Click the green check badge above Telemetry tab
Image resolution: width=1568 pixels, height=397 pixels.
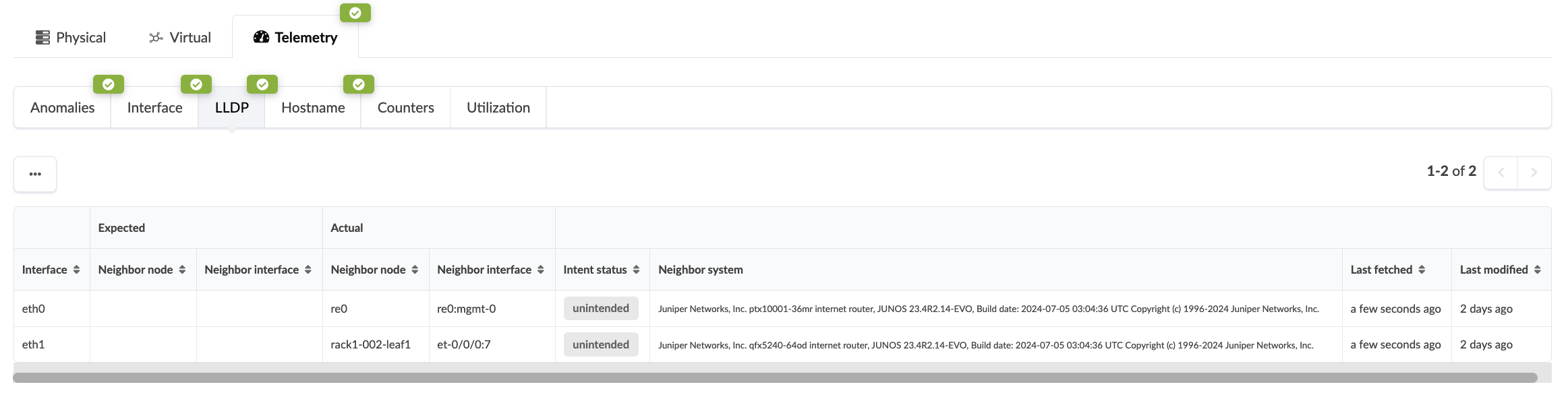(355, 13)
